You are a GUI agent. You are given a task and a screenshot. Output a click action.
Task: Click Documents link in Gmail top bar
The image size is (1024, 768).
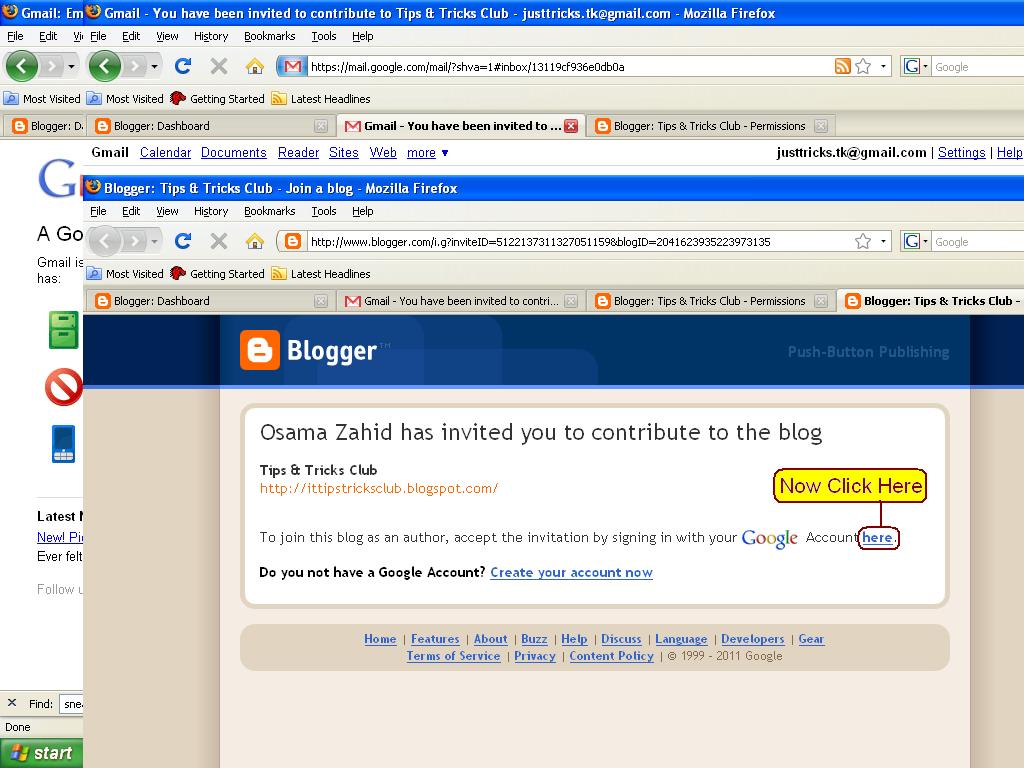[234, 152]
